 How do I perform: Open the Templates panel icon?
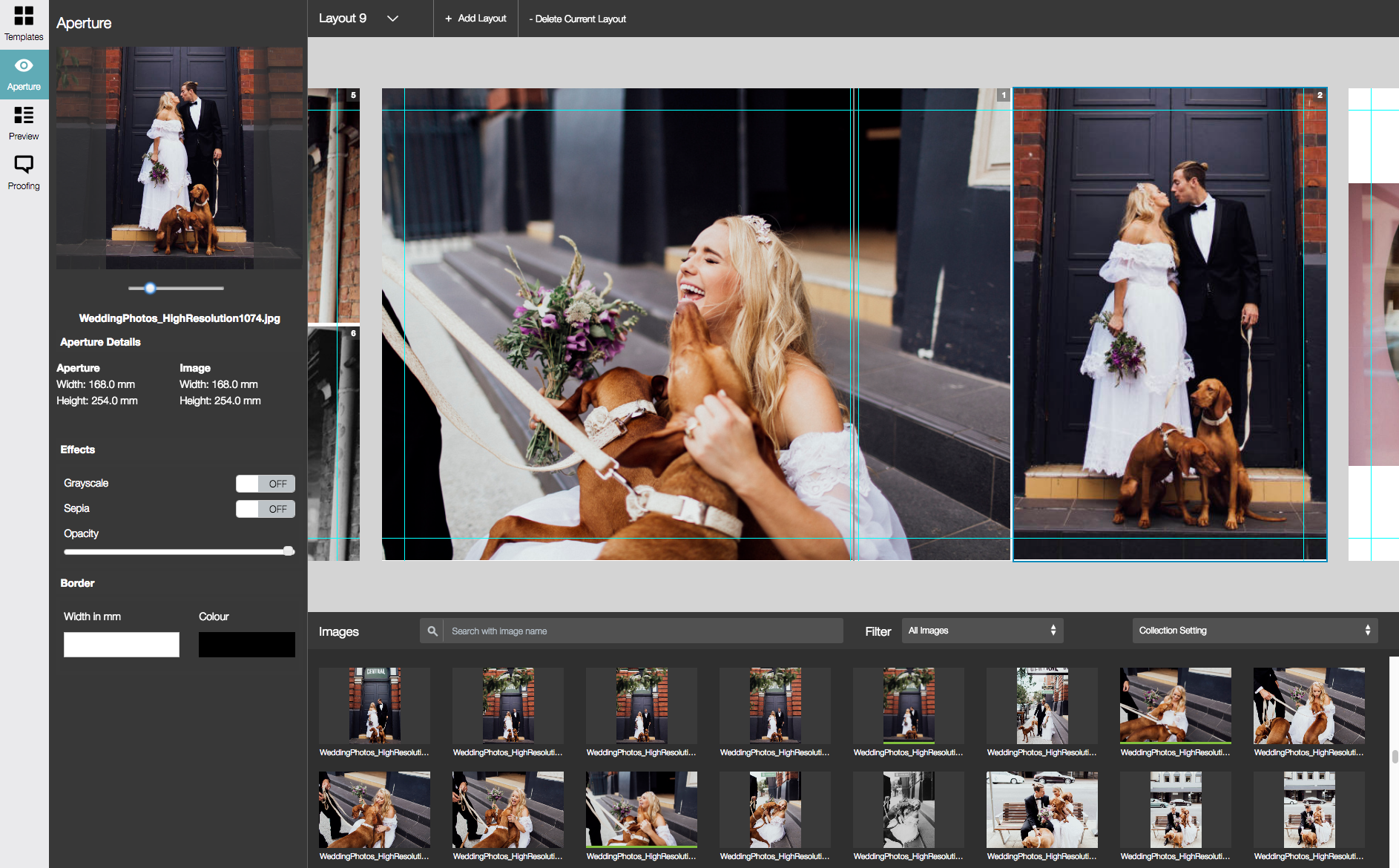pos(24,16)
